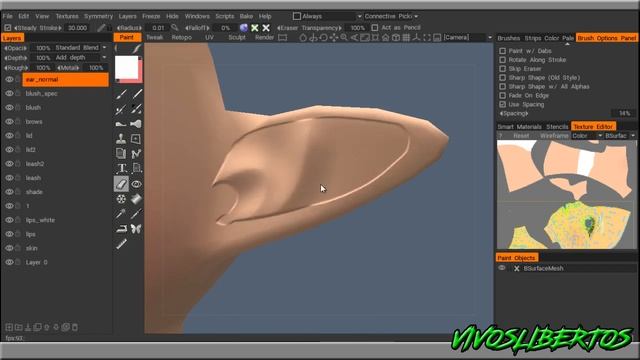
Task: Select the Smudge tool icon
Action: 121,124
